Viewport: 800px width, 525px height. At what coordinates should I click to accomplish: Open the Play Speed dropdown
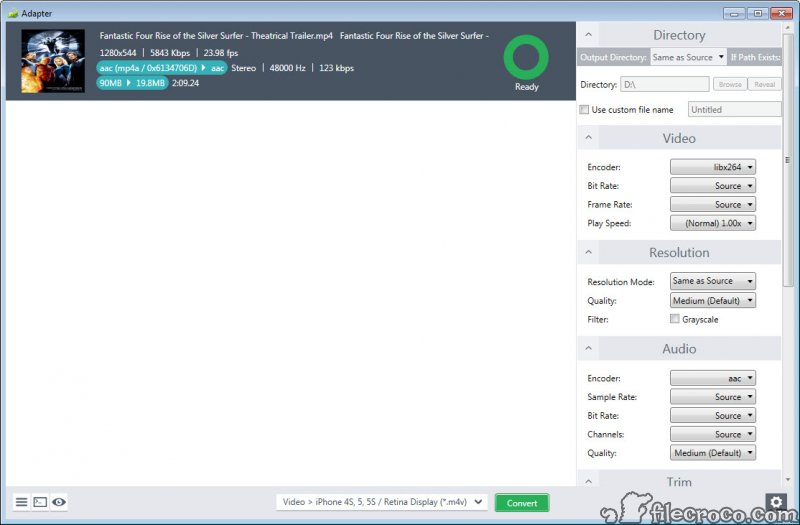(x=712, y=223)
